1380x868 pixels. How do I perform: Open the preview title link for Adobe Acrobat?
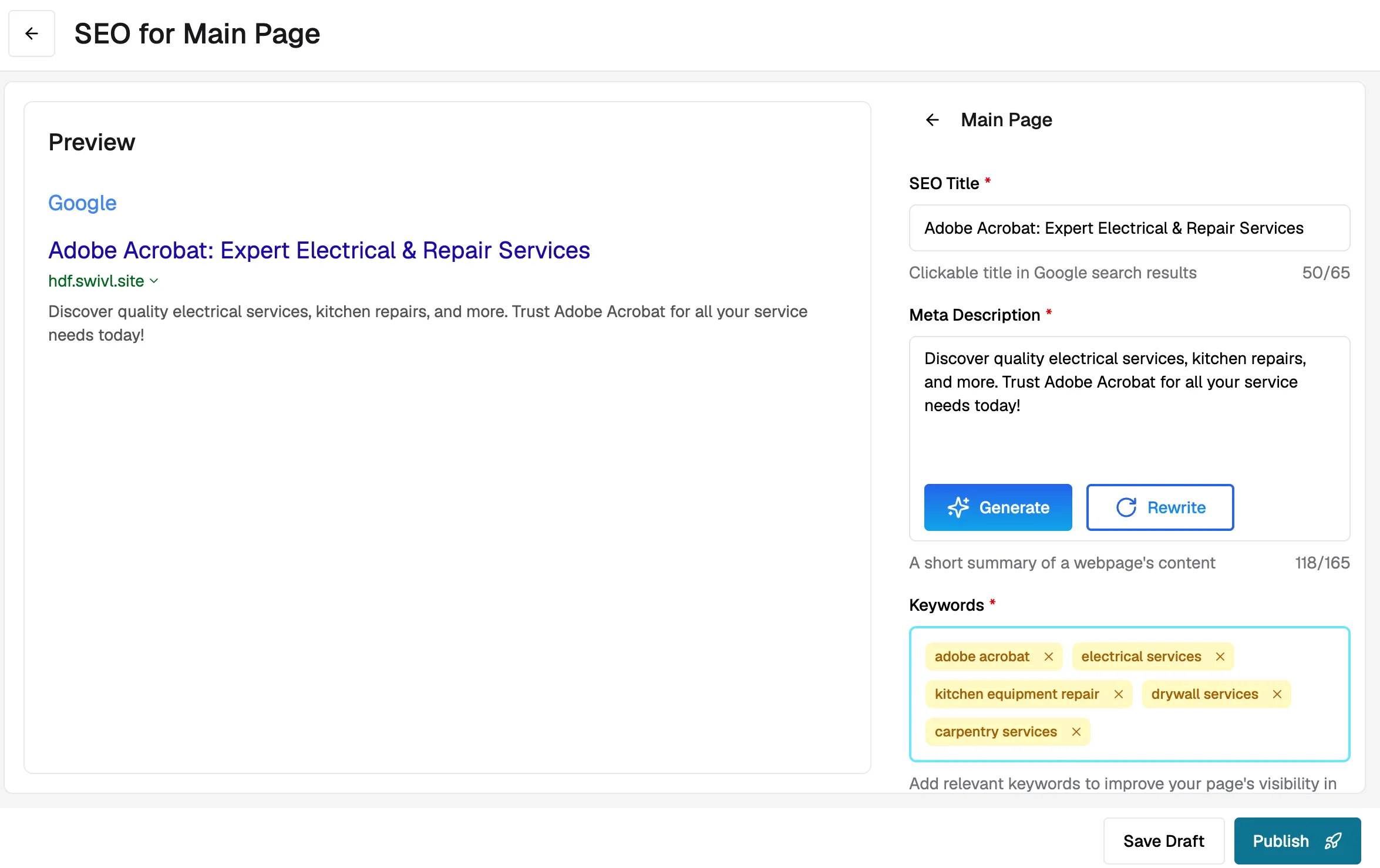click(x=319, y=250)
